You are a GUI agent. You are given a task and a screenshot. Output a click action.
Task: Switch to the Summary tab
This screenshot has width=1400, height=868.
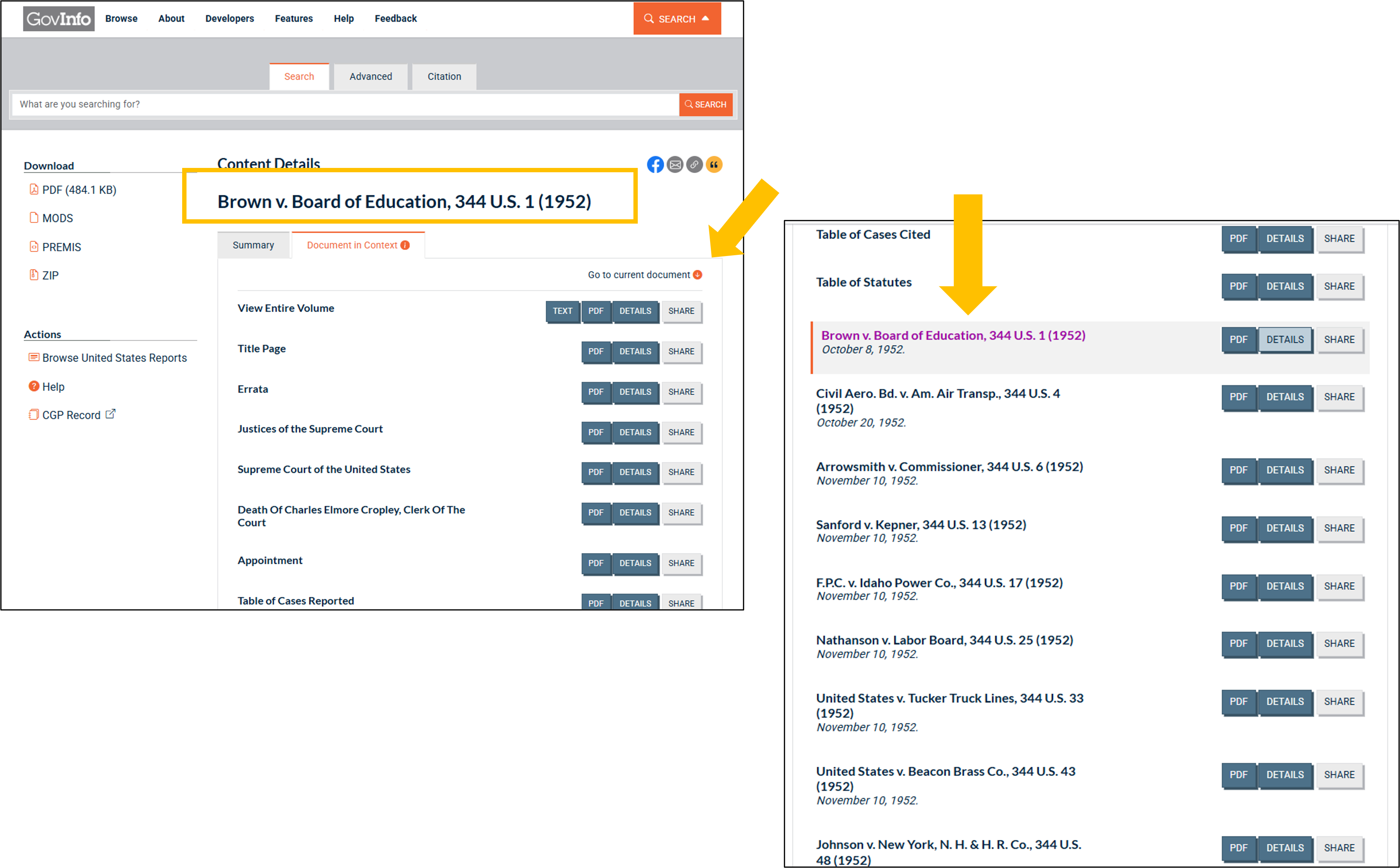[253, 245]
